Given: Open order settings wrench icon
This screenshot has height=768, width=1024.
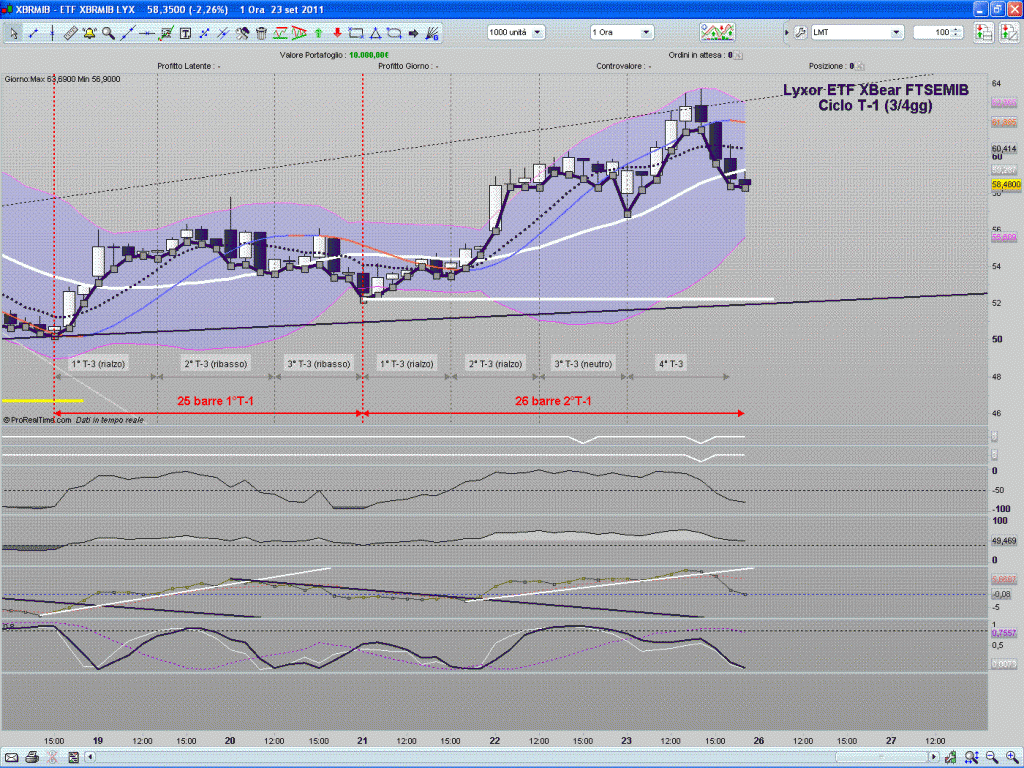Looking at the screenshot, I should coord(800,33).
